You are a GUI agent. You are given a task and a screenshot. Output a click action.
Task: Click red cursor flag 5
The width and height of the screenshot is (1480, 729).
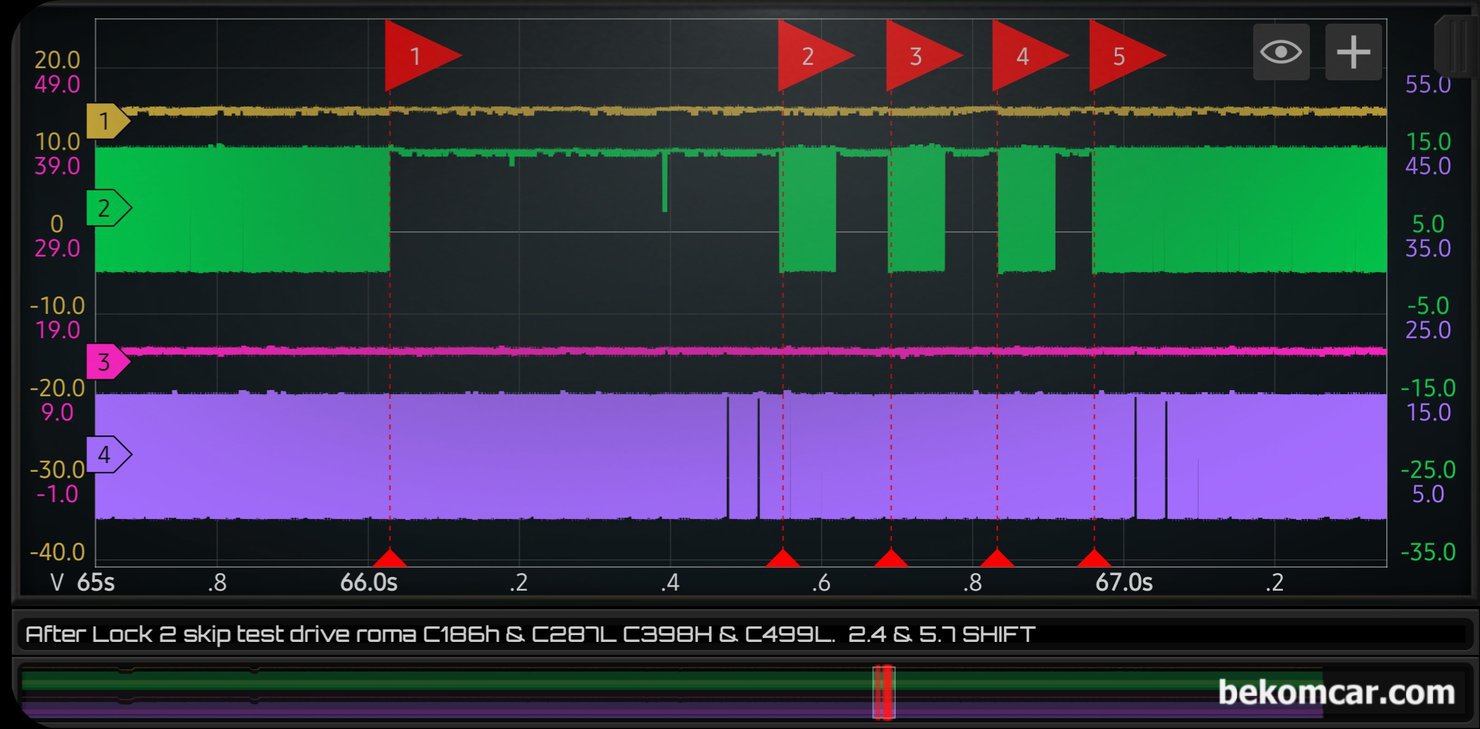pos(1126,56)
